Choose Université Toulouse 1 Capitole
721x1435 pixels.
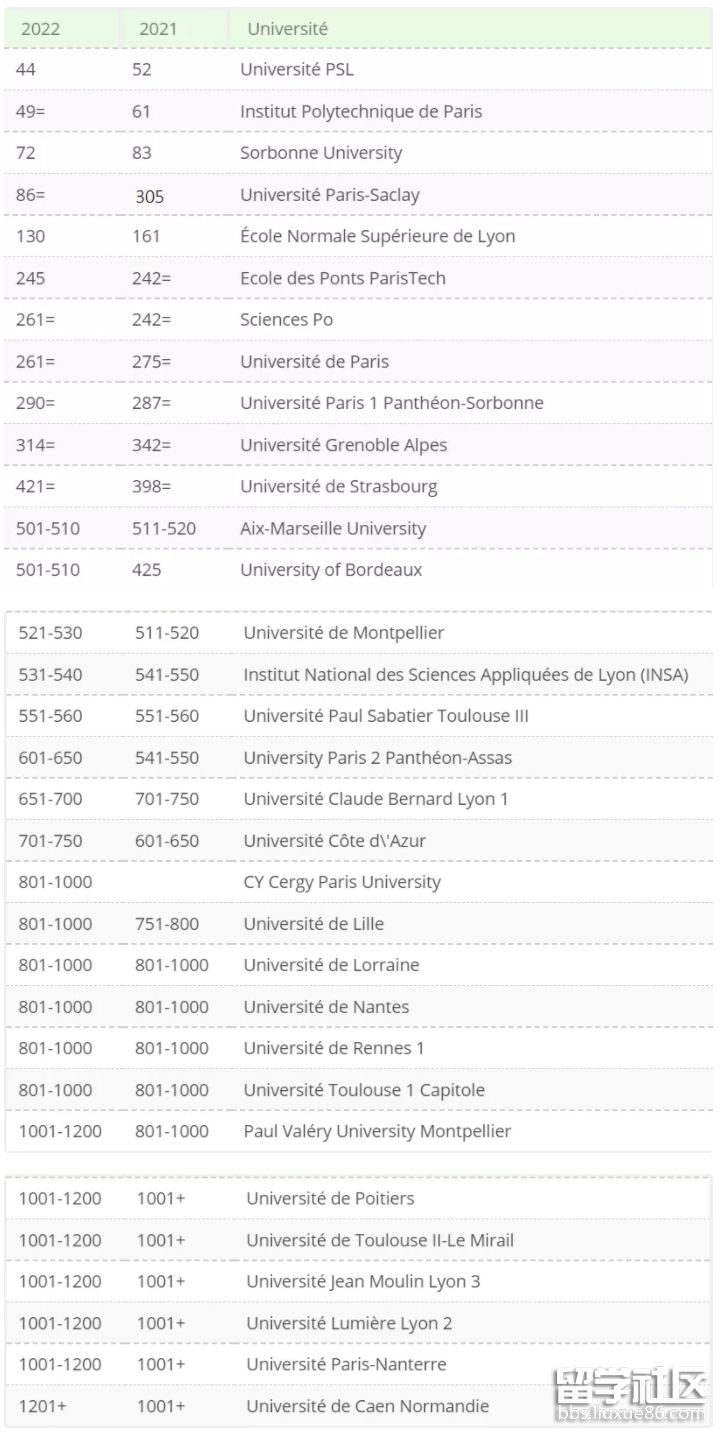[x=364, y=1090]
